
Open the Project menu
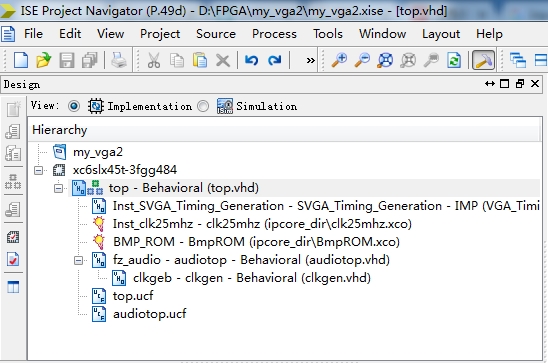click(x=160, y=34)
